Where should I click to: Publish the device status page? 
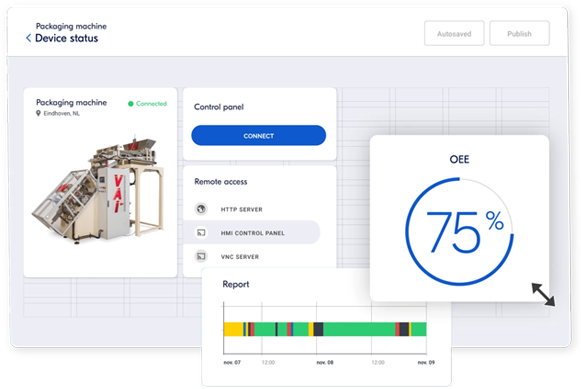tap(519, 33)
